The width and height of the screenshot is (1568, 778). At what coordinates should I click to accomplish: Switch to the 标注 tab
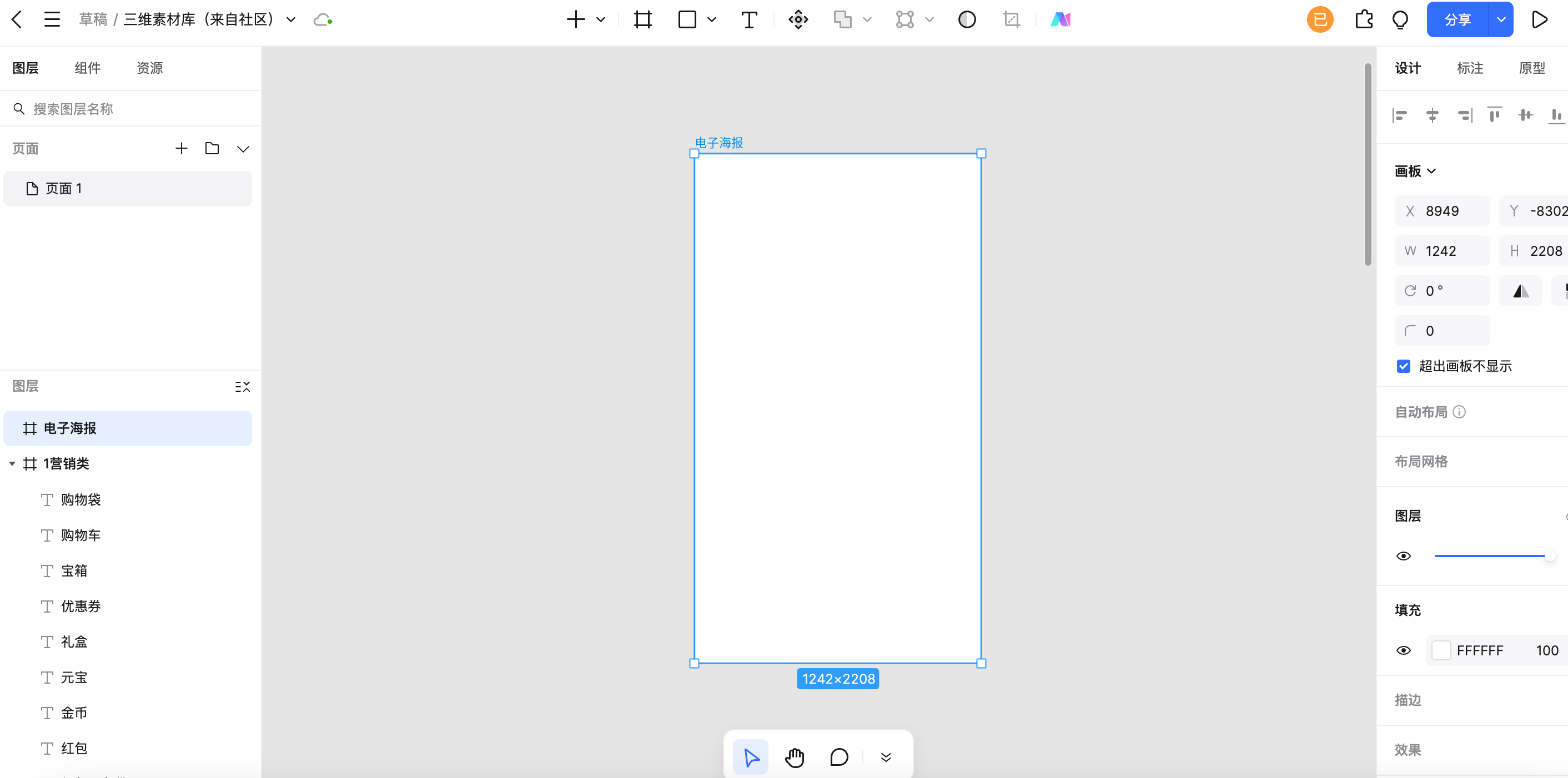coord(1470,68)
